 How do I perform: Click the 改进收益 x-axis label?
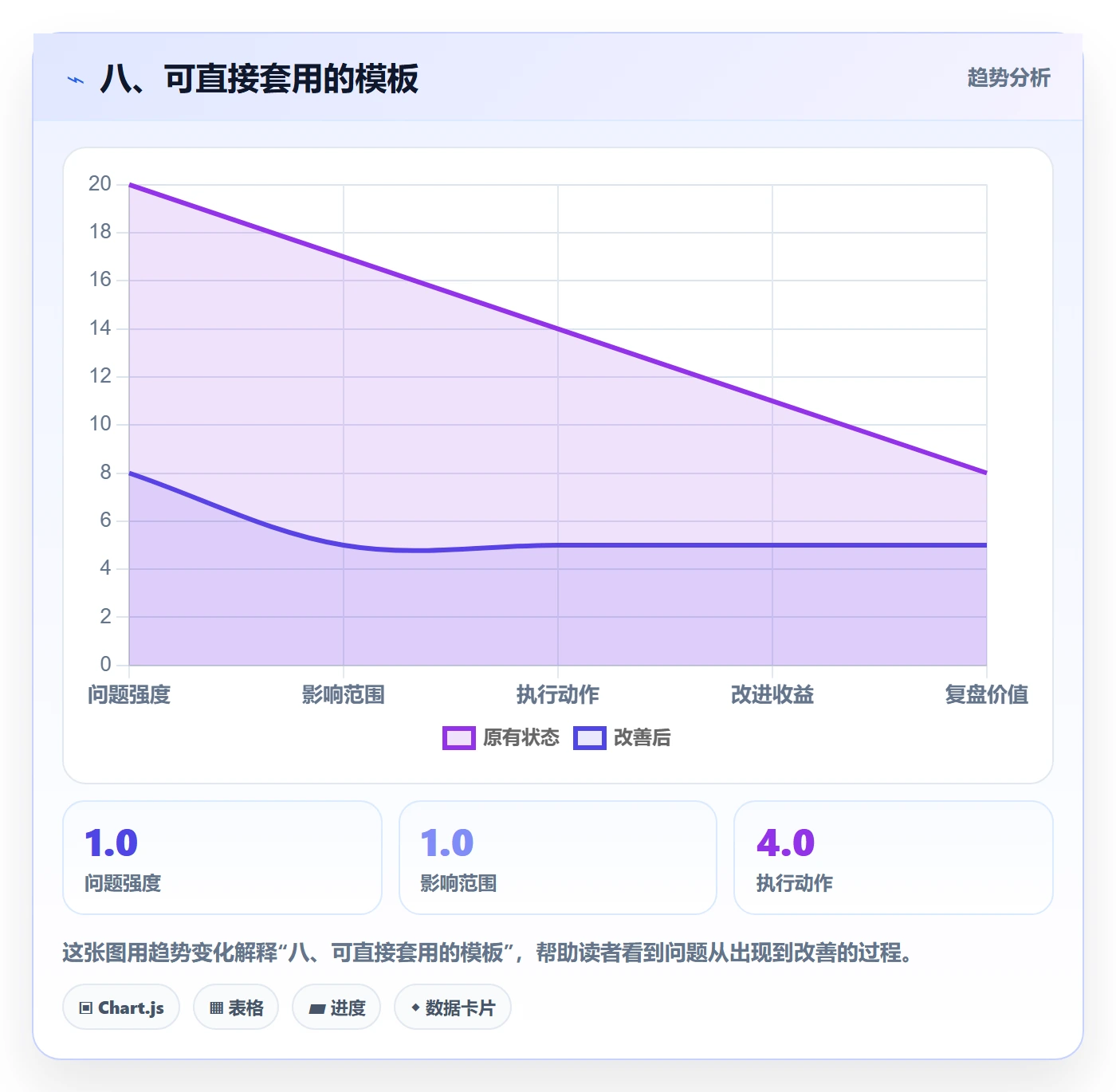772,695
